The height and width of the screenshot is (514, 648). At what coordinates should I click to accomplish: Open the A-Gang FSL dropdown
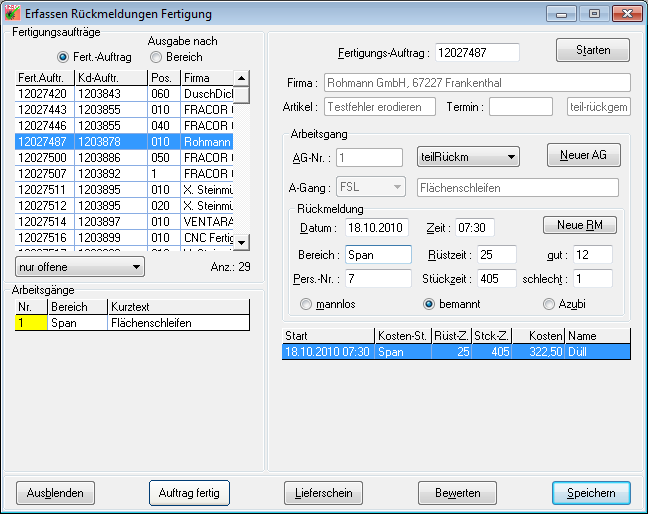point(370,187)
